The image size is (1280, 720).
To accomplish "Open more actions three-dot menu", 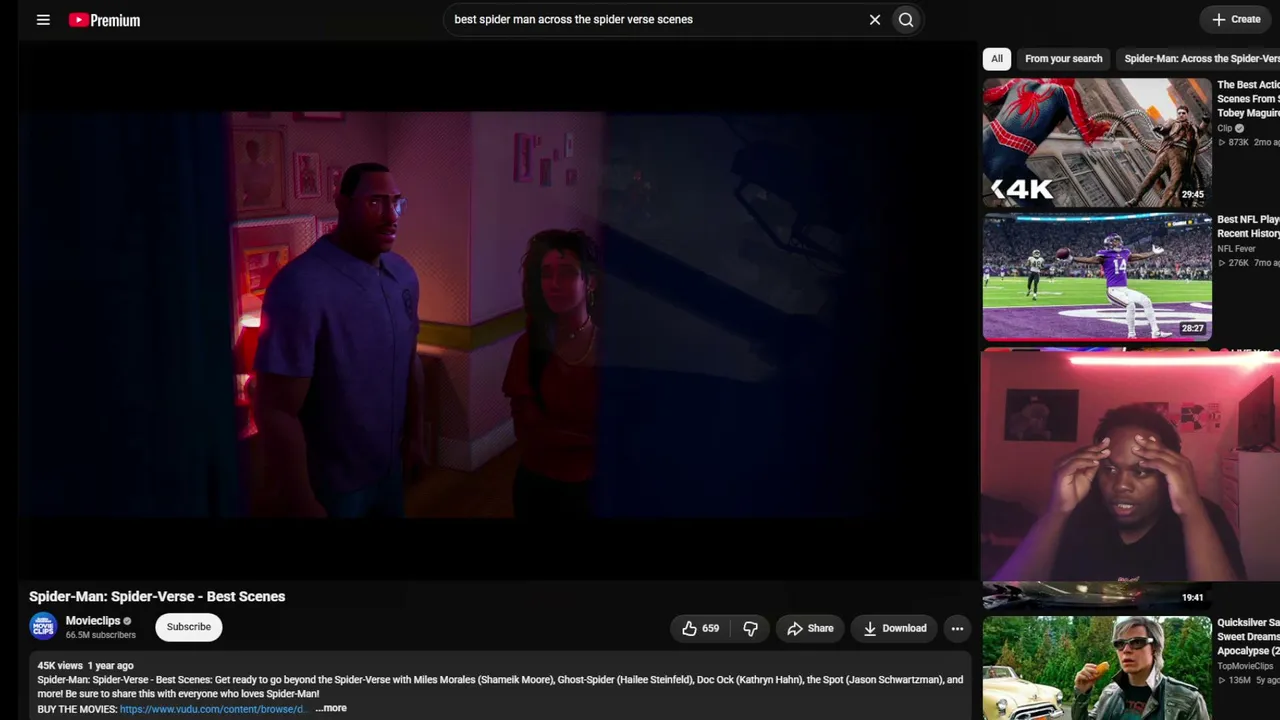I will 957,628.
